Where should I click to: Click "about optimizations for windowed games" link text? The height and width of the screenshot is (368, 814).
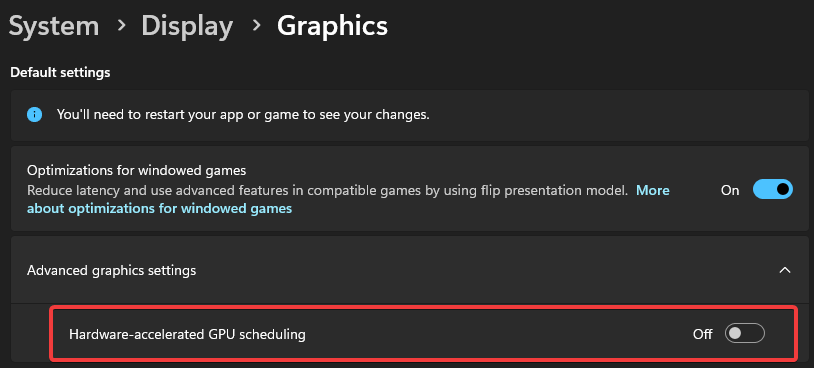(x=159, y=209)
